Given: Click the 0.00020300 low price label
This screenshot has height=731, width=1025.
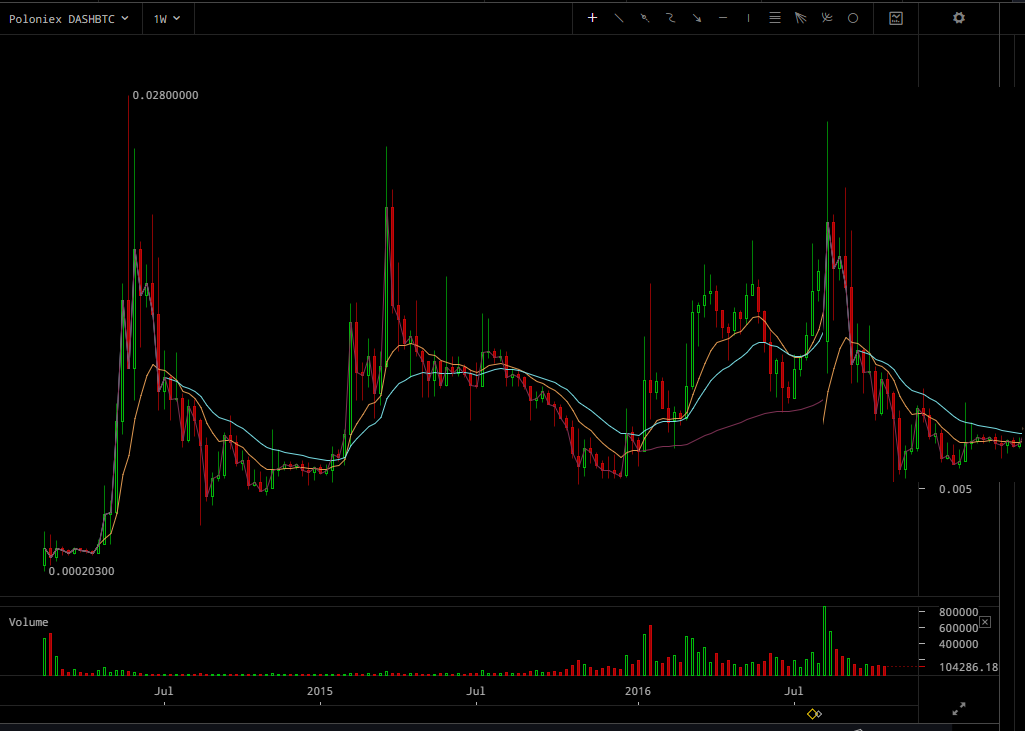Looking at the screenshot, I should [x=82, y=571].
